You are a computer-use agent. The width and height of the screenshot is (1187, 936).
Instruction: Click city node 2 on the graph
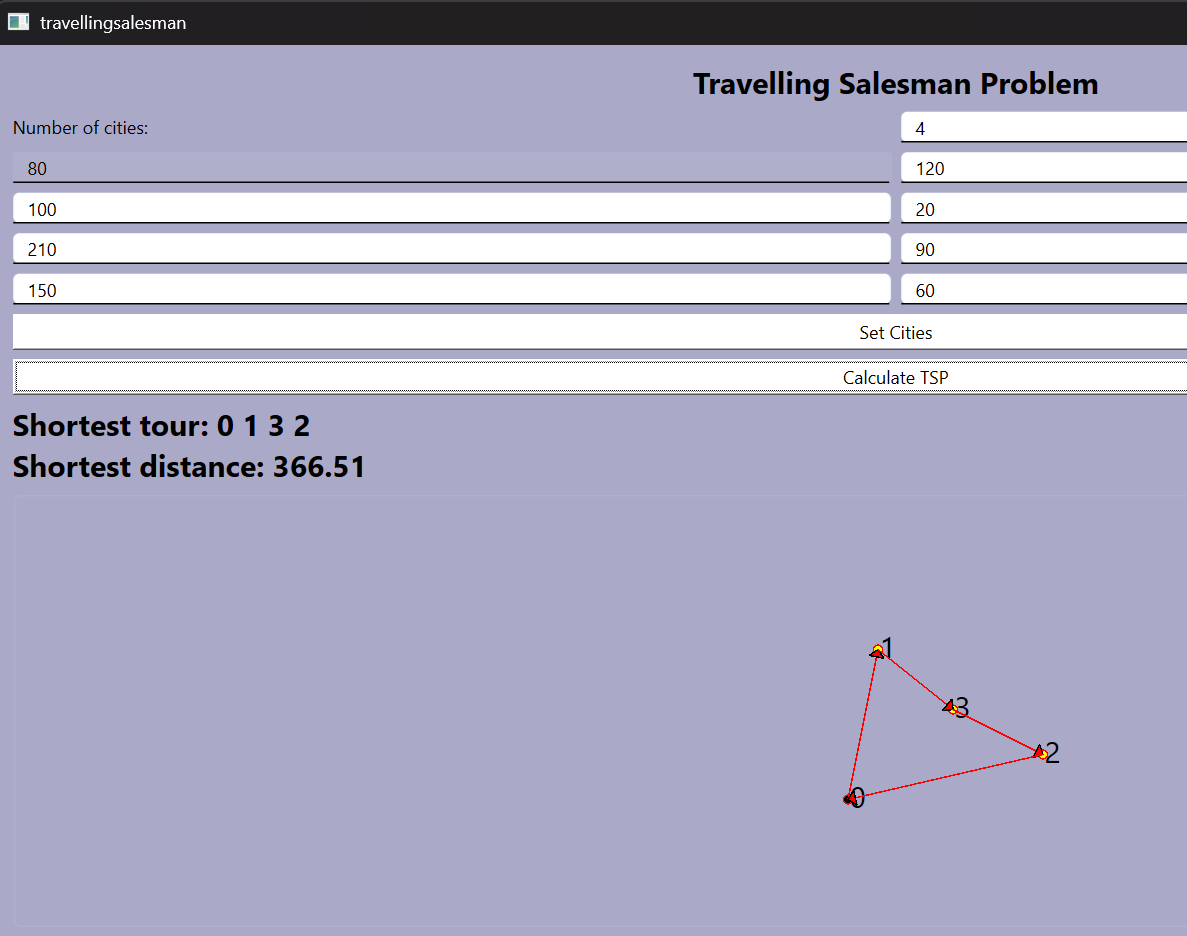pos(1042,753)
